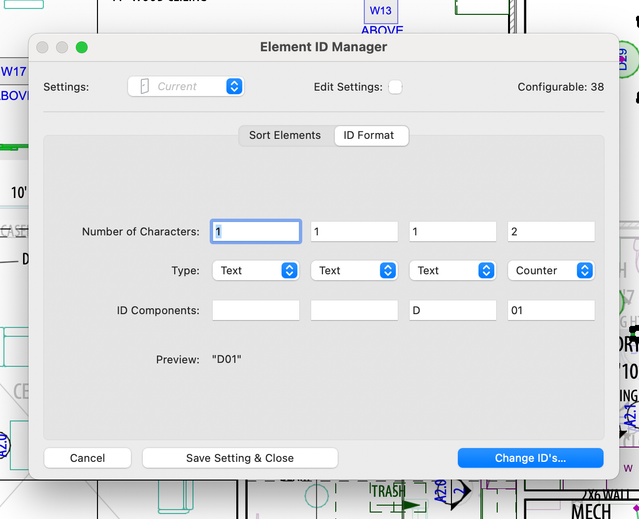
Task: Enable the Edit Settings checkbox
Action: tap(395, 87)
